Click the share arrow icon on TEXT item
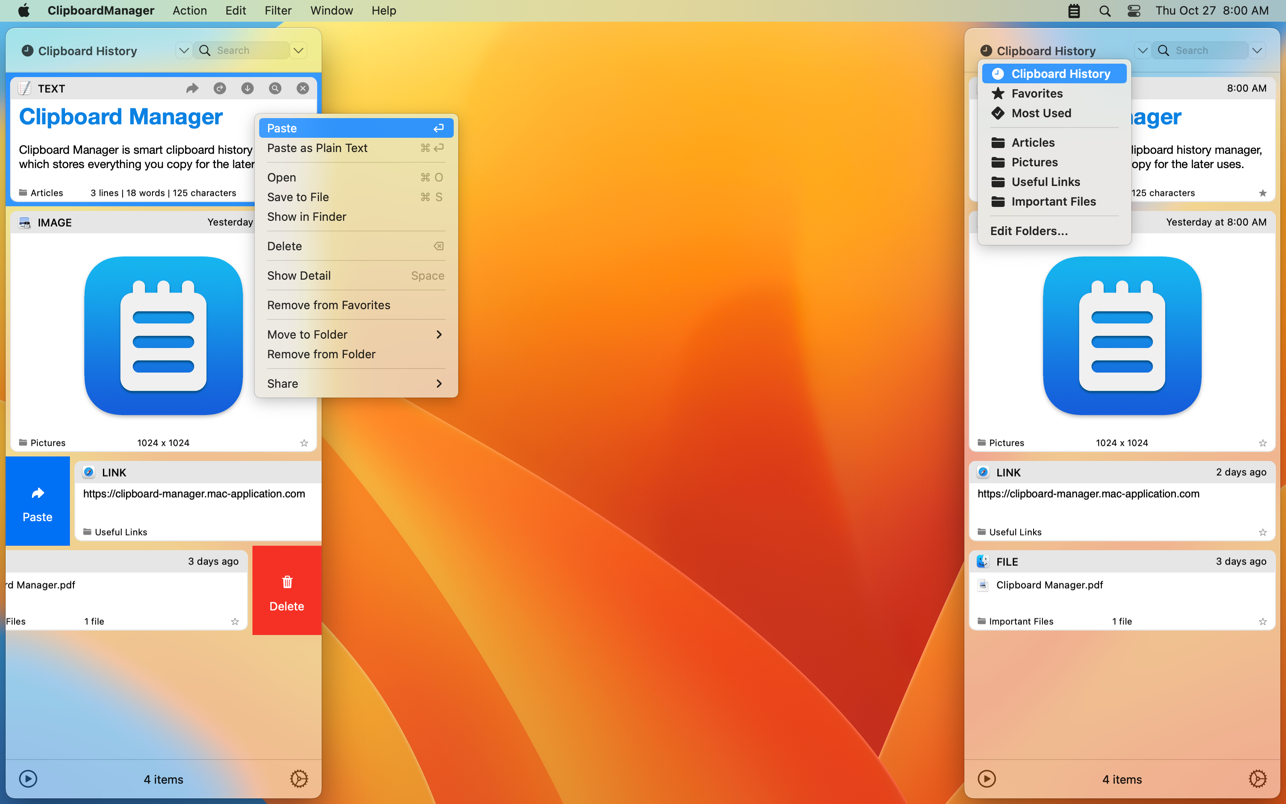 pos(192,89)
